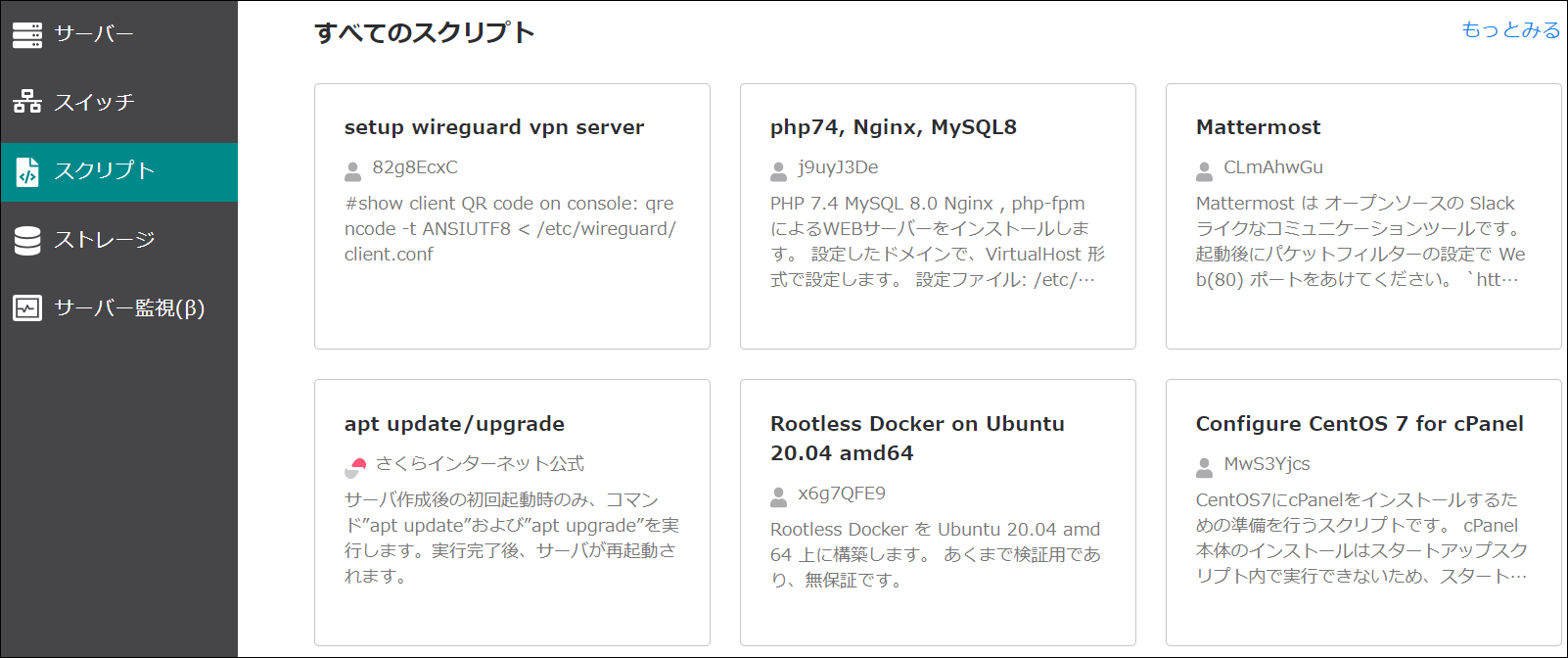Open the サーバー menu item
Image resolution: width=1568 pixels, height=658 pixels.
94,34
